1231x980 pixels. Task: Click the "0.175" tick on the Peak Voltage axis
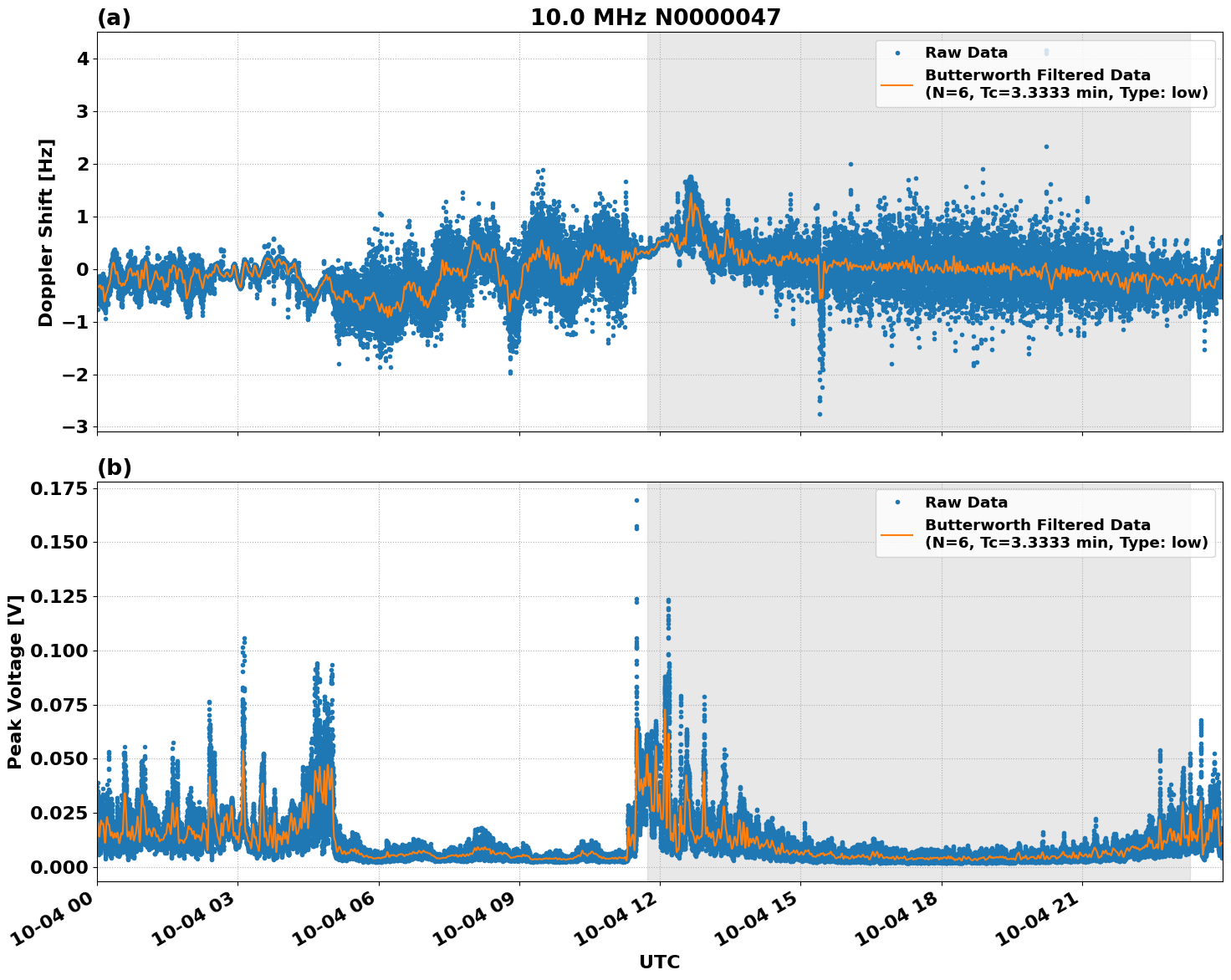(59, 488)
